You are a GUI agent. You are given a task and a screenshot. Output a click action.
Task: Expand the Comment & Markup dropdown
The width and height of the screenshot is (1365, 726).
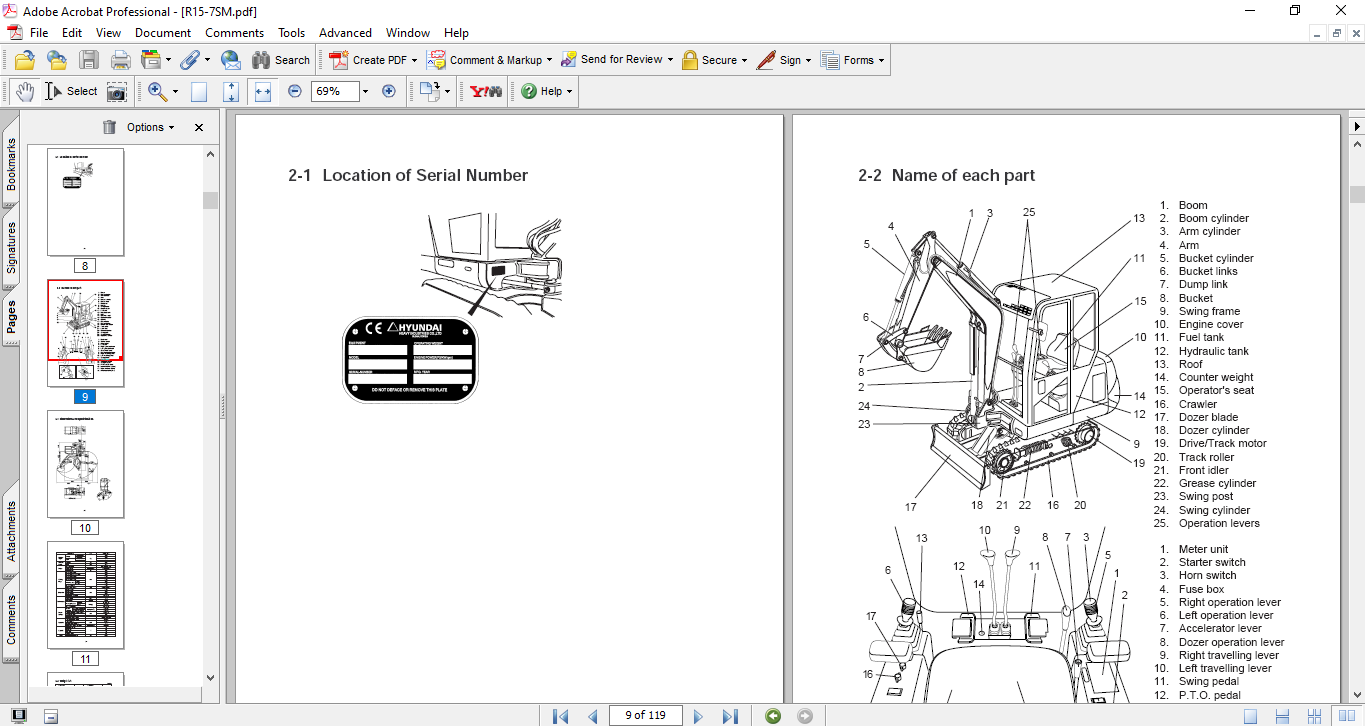click(x=550, y=60)
